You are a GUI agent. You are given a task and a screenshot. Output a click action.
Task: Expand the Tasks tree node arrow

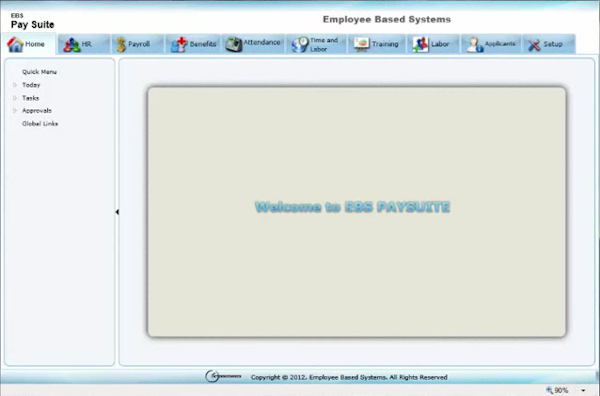[15, 98]
